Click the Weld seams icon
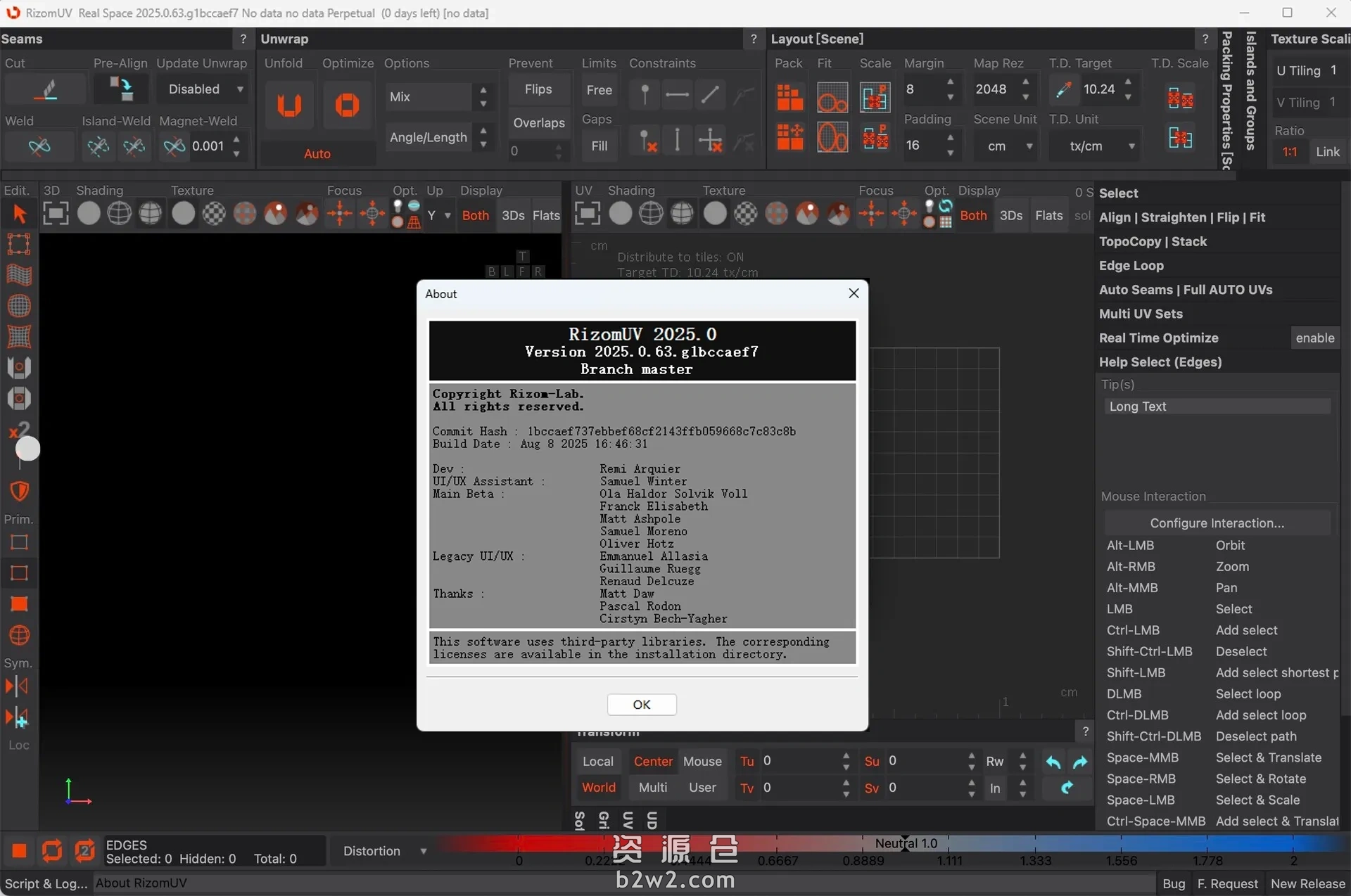1351x896 pixels. coord(39,146)
